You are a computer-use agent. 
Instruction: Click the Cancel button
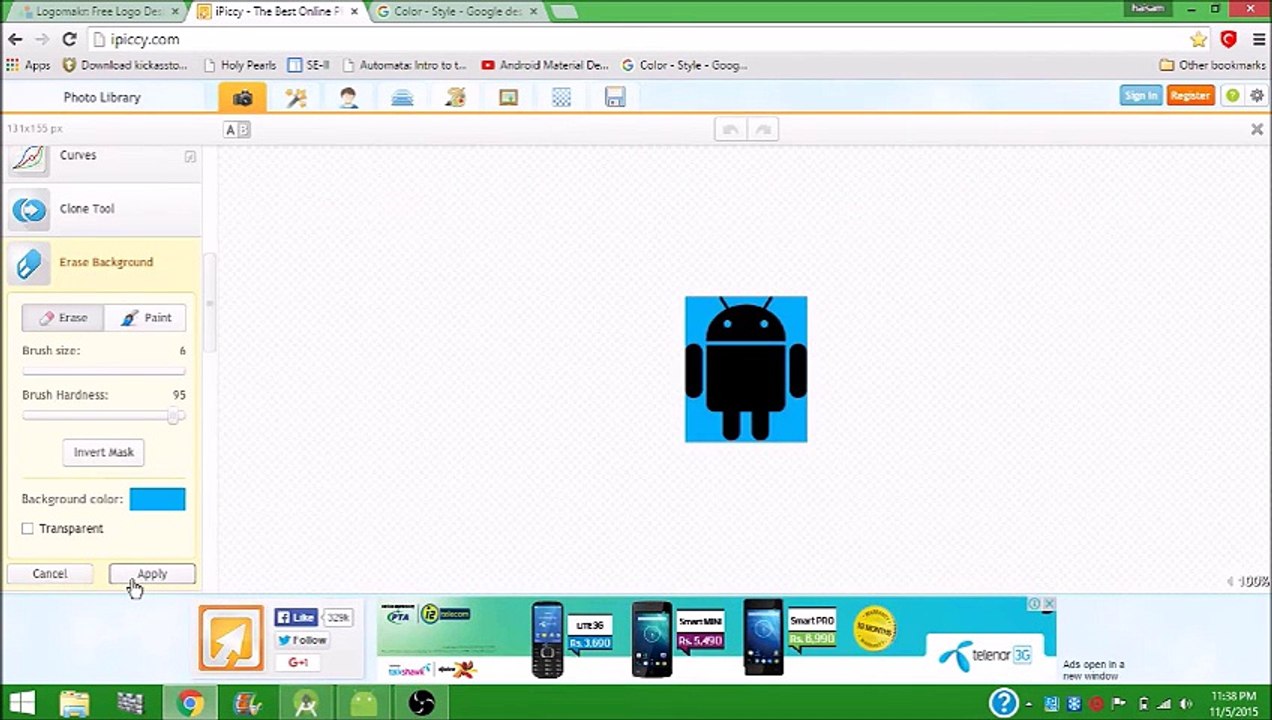point(49,574)
